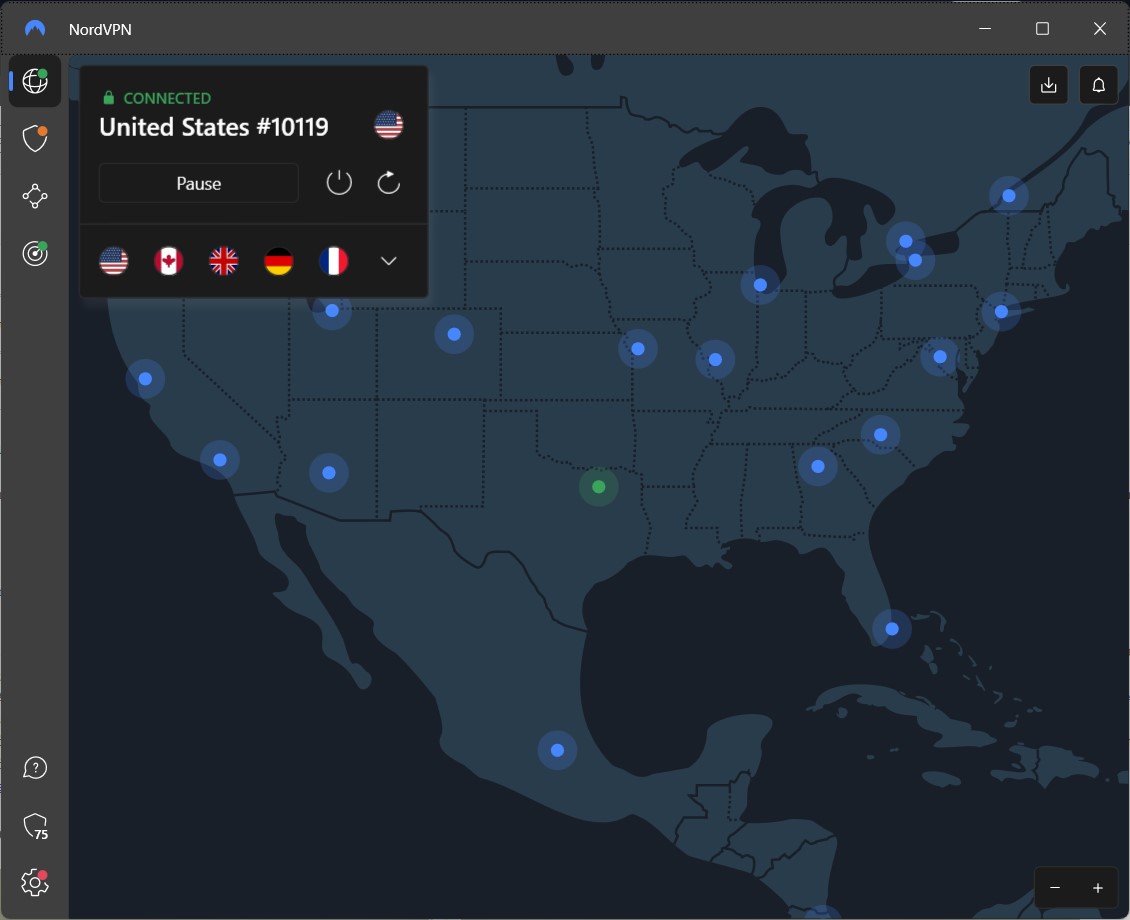Select the Chicago server dot on the map
Viewport: 1130px width, 920px height.
pyautogui.click(x=760, y=285)
